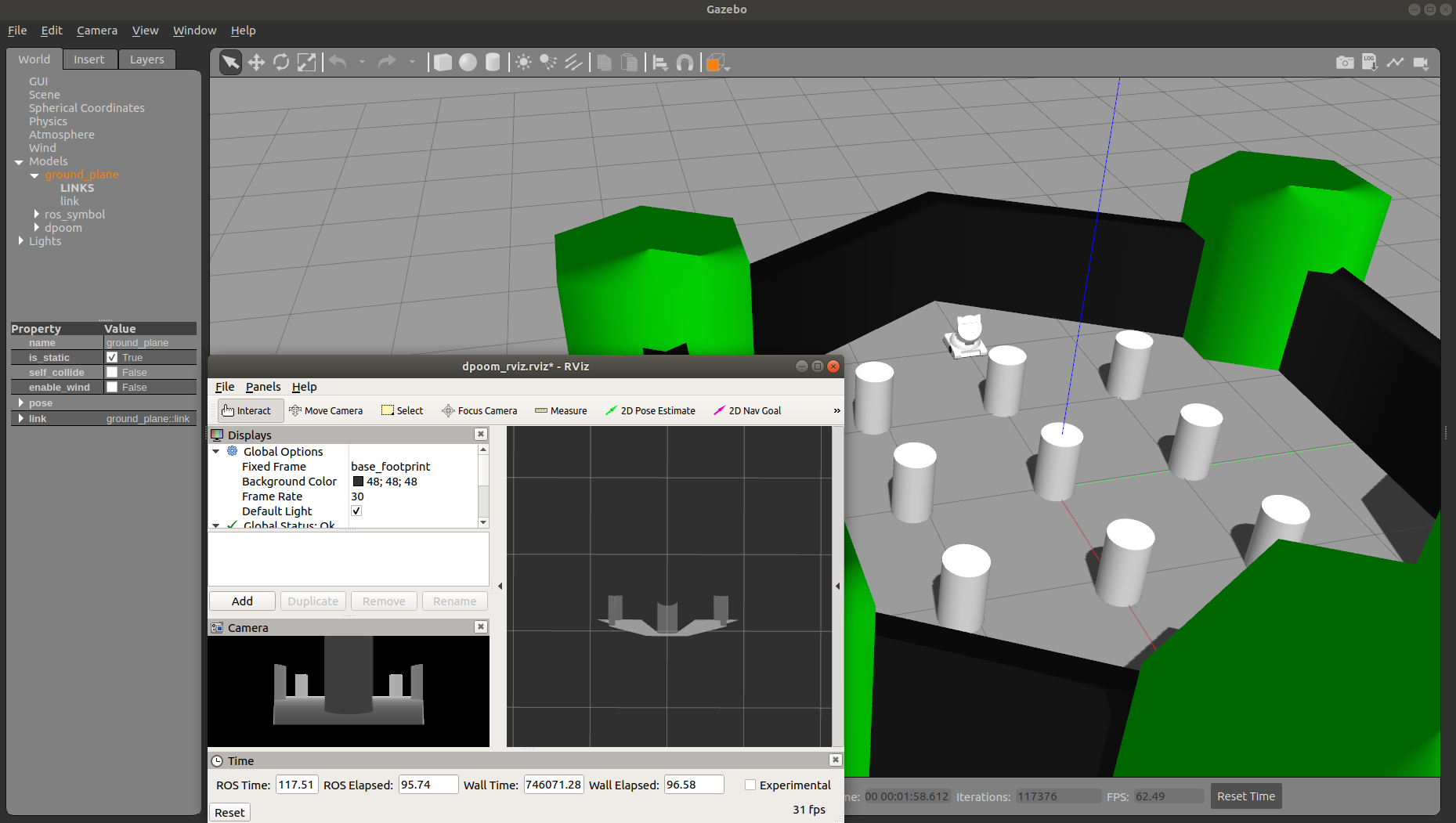This screenshot has width=1456, height=823.
Task: Add a spot light
Action: tap(548, 63)
